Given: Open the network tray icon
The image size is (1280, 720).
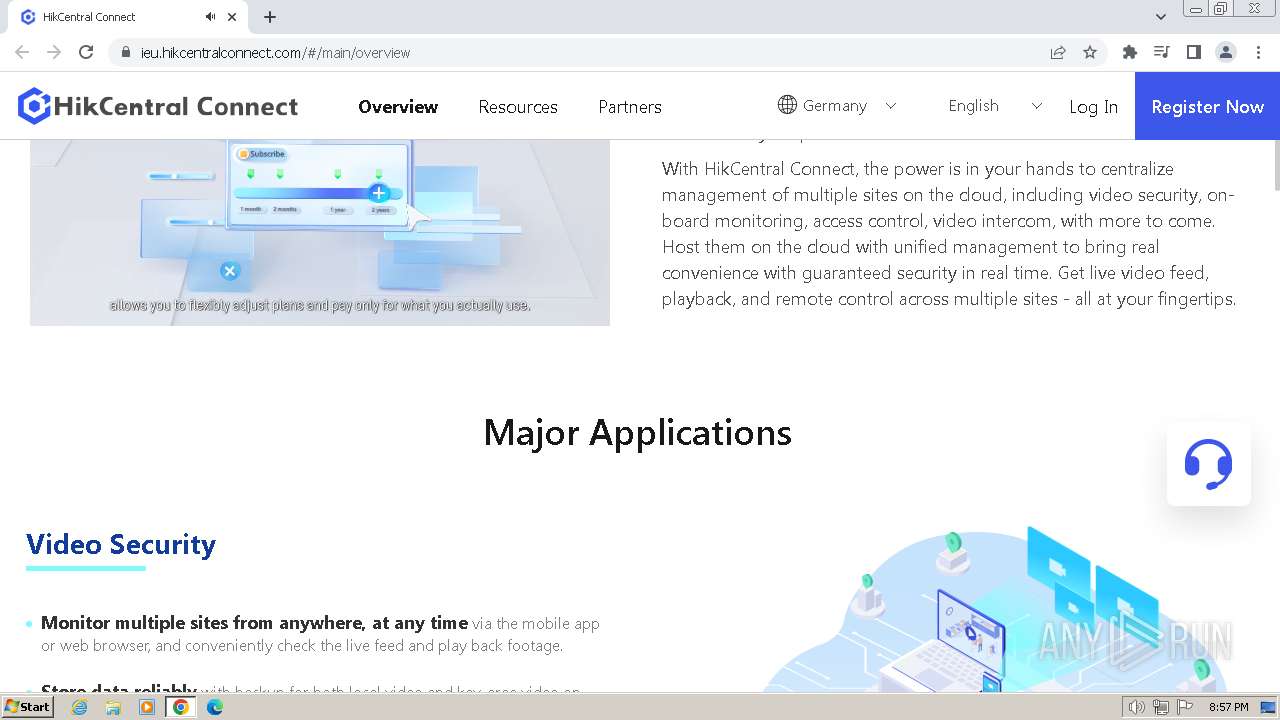Looking at the screenshot, I should tap(1161, 707).
